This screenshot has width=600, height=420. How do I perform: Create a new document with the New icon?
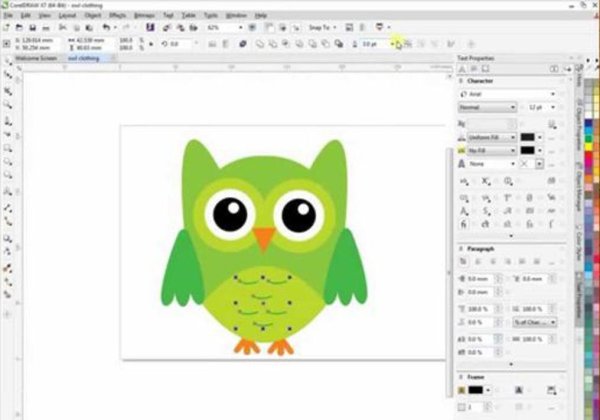point(7,28)
